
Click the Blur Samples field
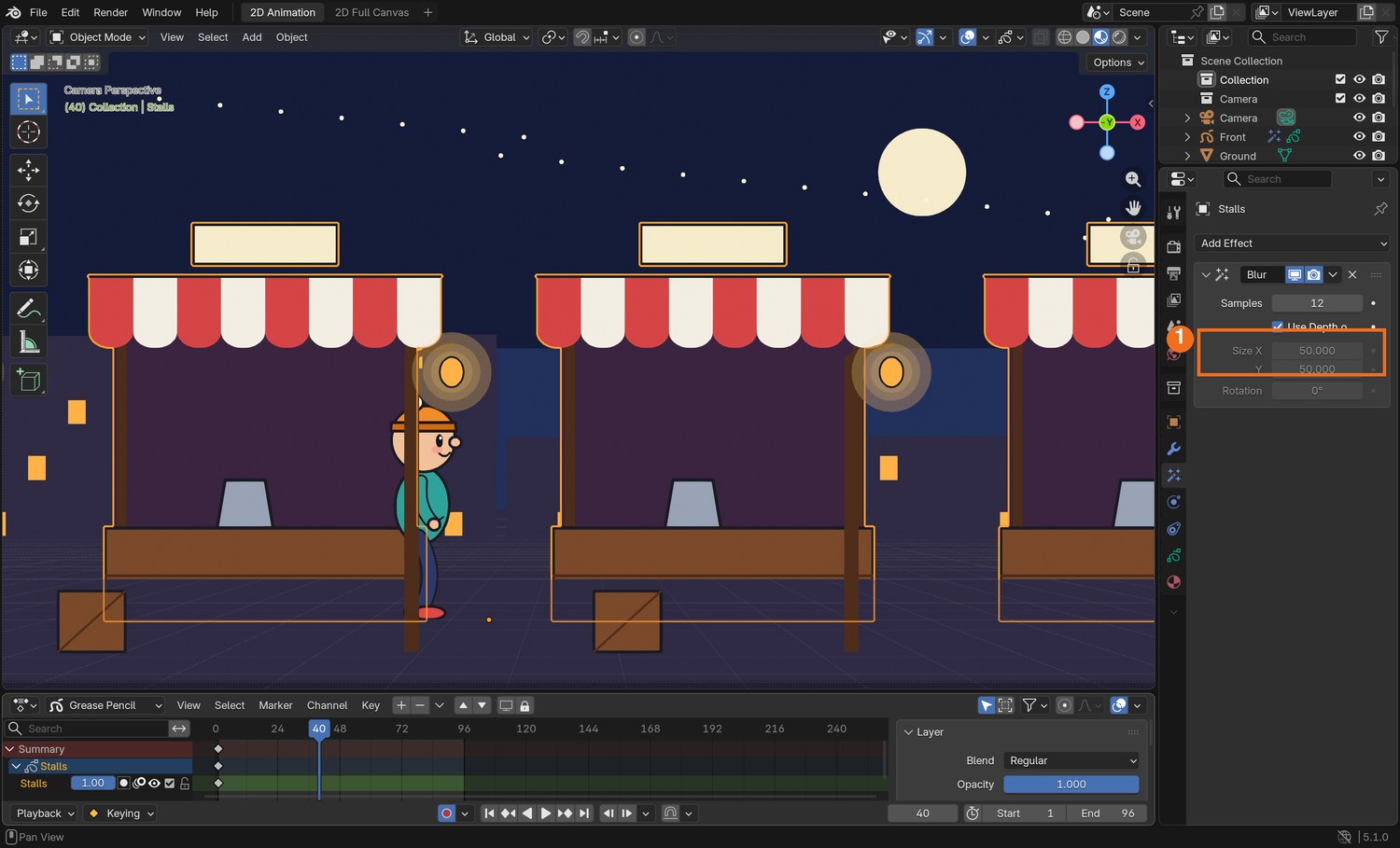tap(1317, 303)
